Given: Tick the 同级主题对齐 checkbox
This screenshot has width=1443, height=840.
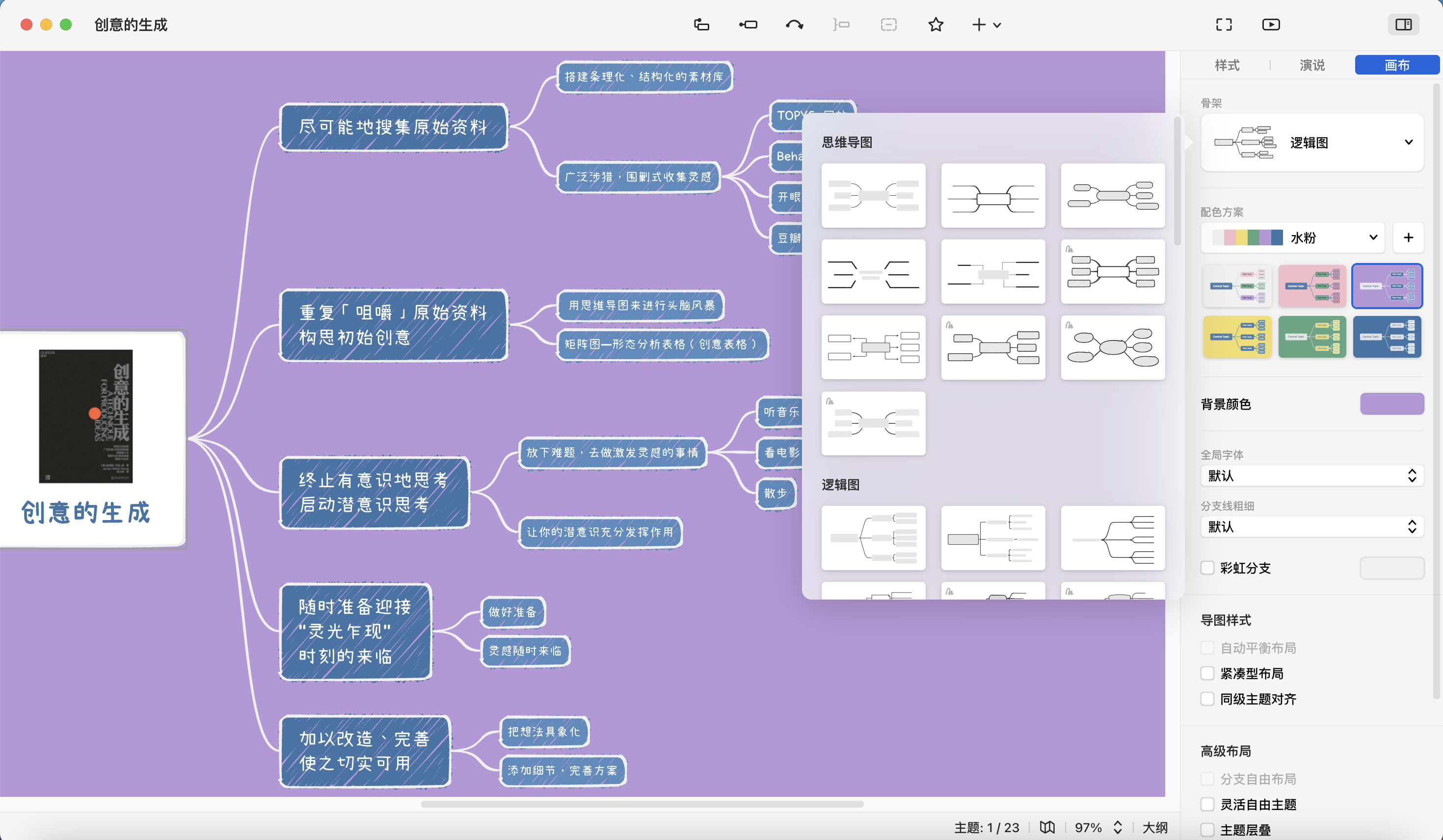Looking at the screenshot, I should point(1207,699).
